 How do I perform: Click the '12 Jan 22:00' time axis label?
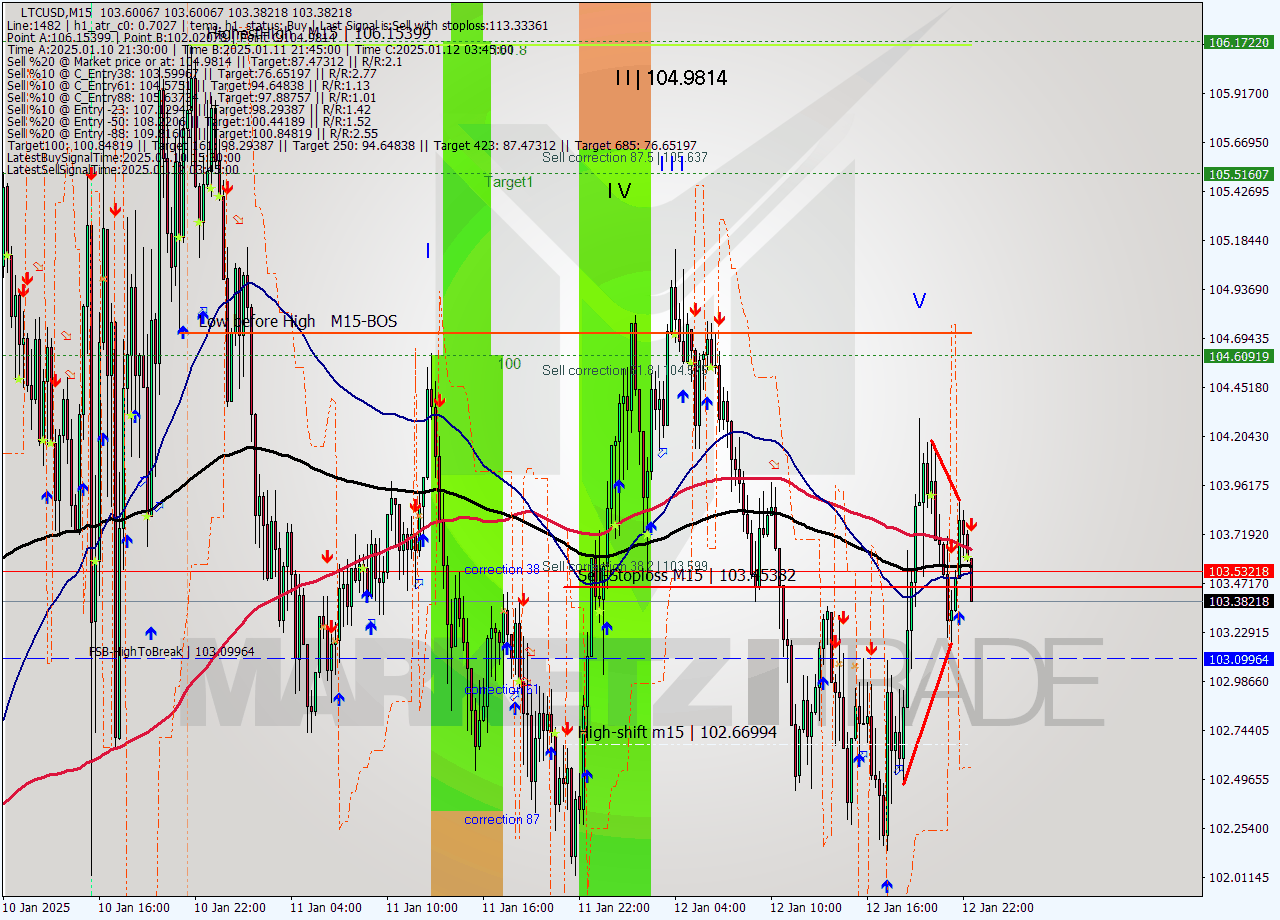pyautogui.click(x=998, y=907)
